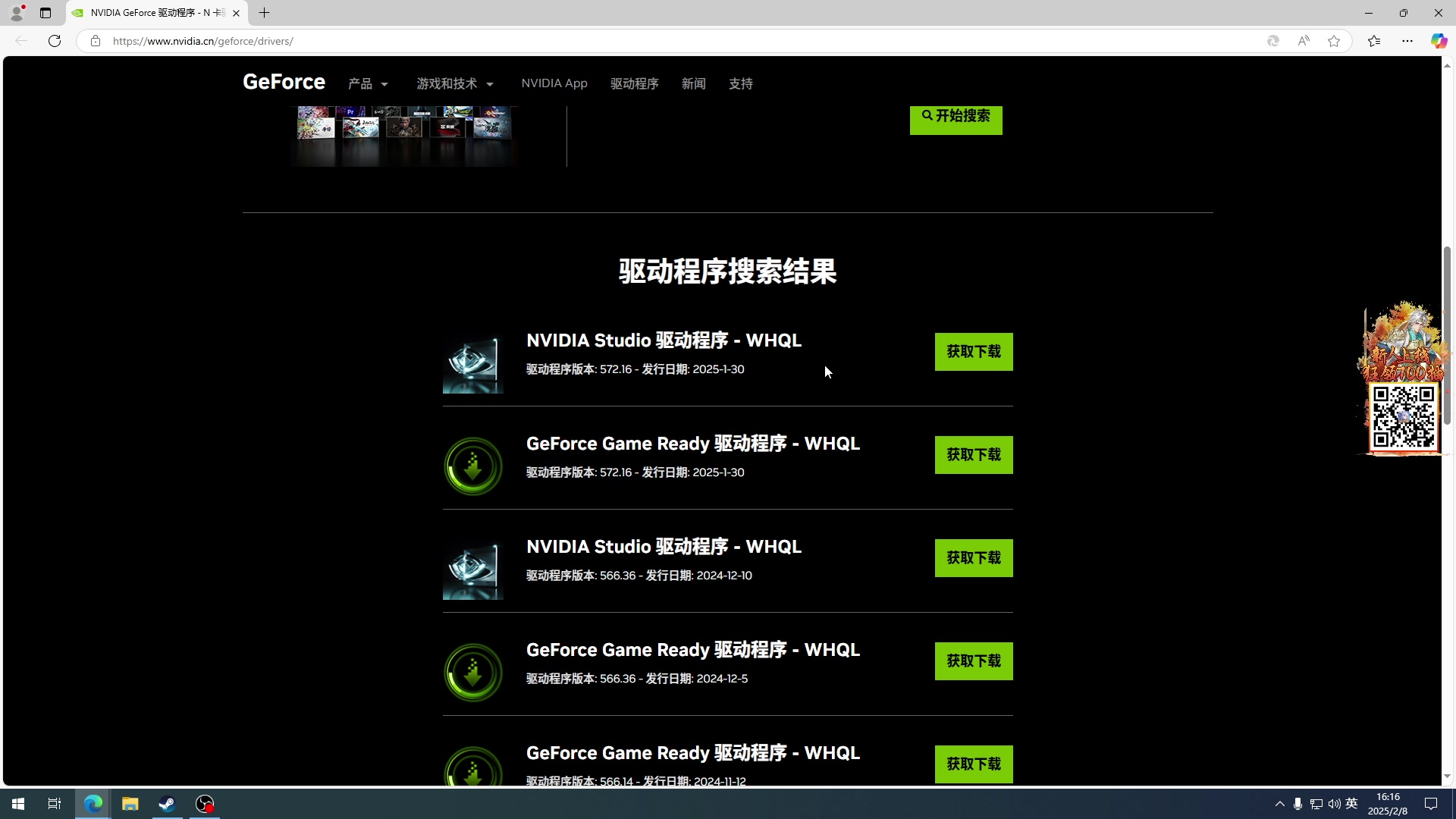Click Game Ready 572.16 download arrow icon

[x=472, y=466]
